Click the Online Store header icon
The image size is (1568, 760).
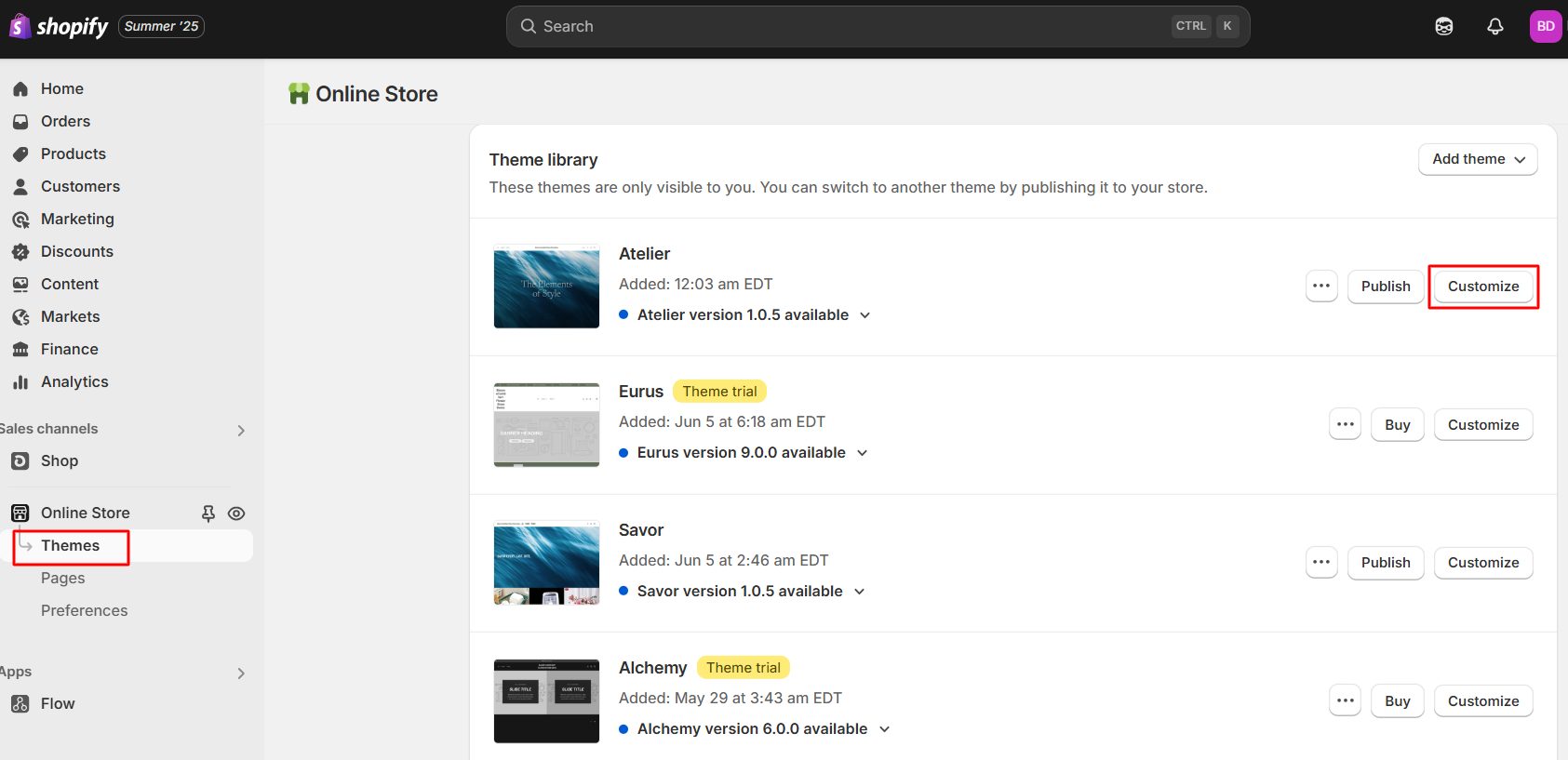(299, 94)
